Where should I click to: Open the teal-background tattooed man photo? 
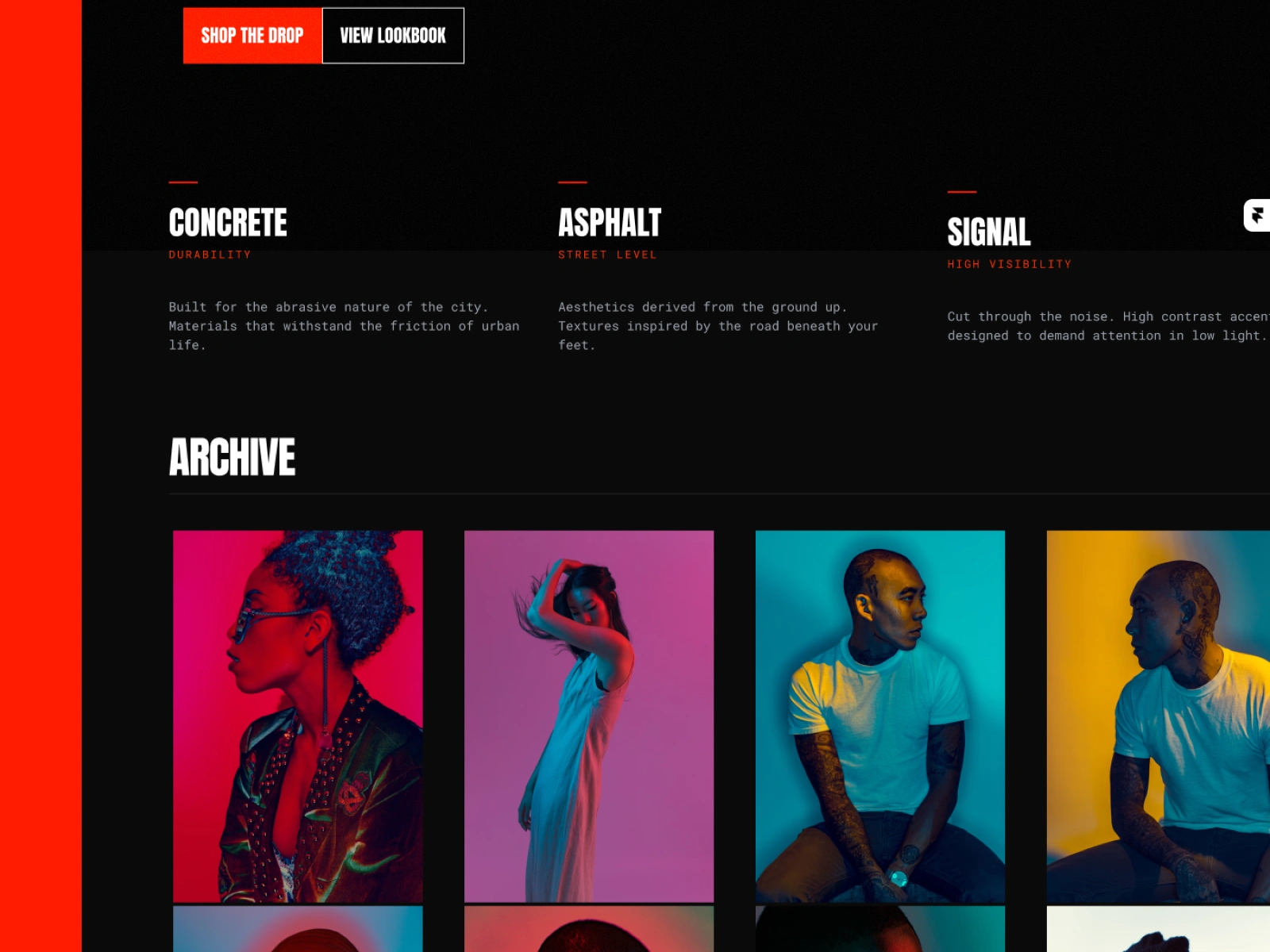point(880,716)
